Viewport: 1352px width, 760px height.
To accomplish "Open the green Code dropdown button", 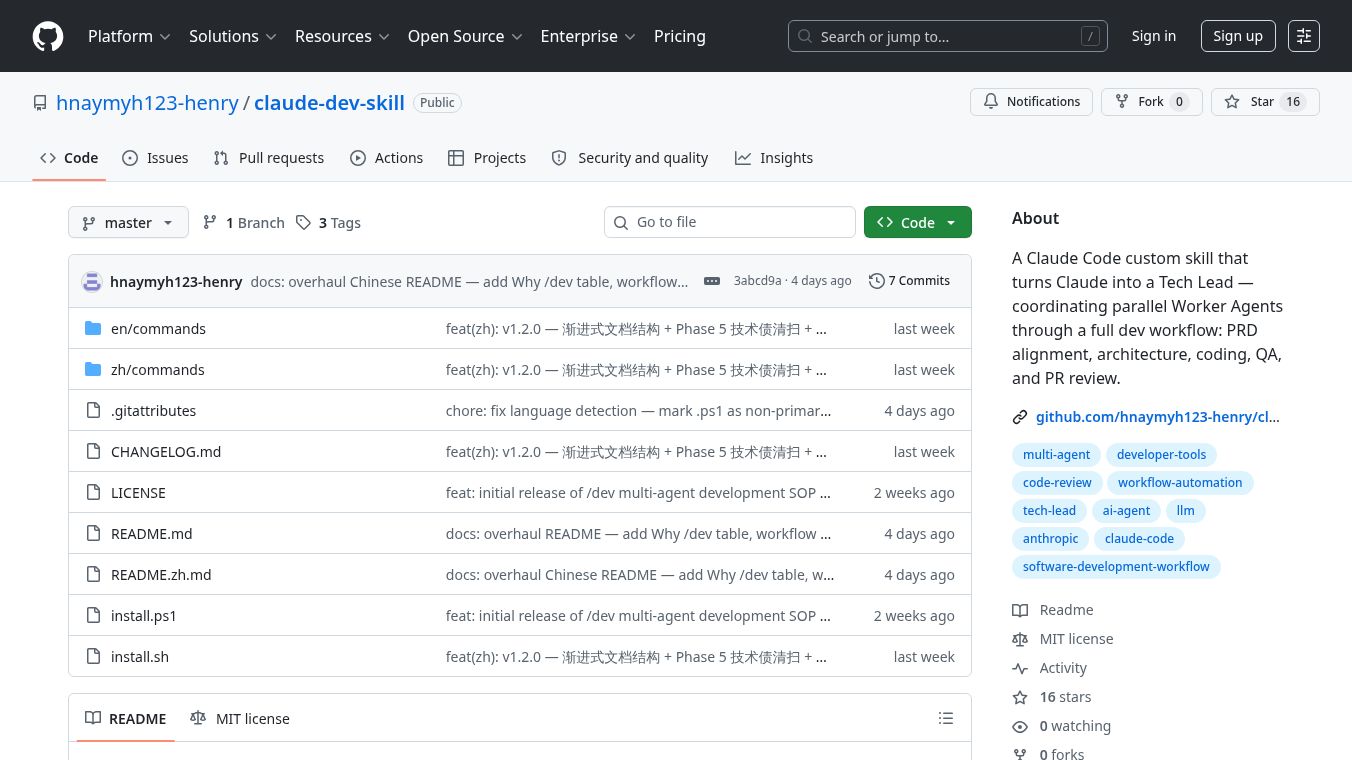I will [x=917, y=222].
